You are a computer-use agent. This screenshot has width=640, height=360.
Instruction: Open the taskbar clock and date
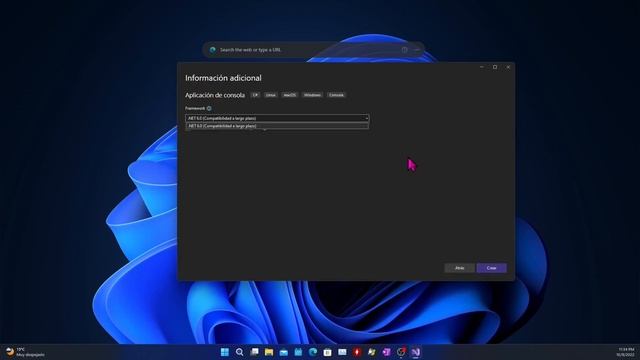(x=626, y=352)
